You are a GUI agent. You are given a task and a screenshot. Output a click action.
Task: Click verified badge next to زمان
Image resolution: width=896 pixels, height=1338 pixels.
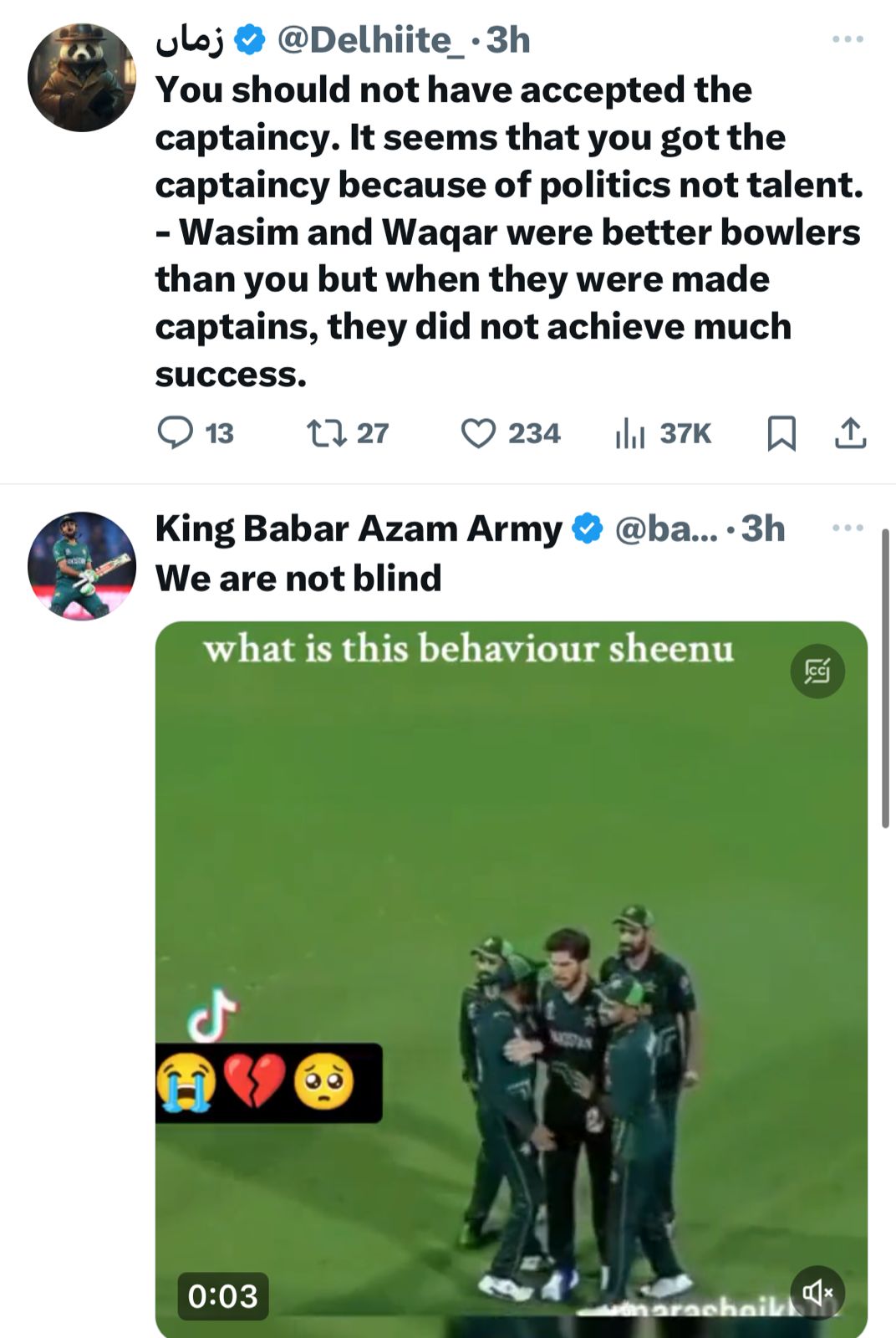(x=249, y=40)
